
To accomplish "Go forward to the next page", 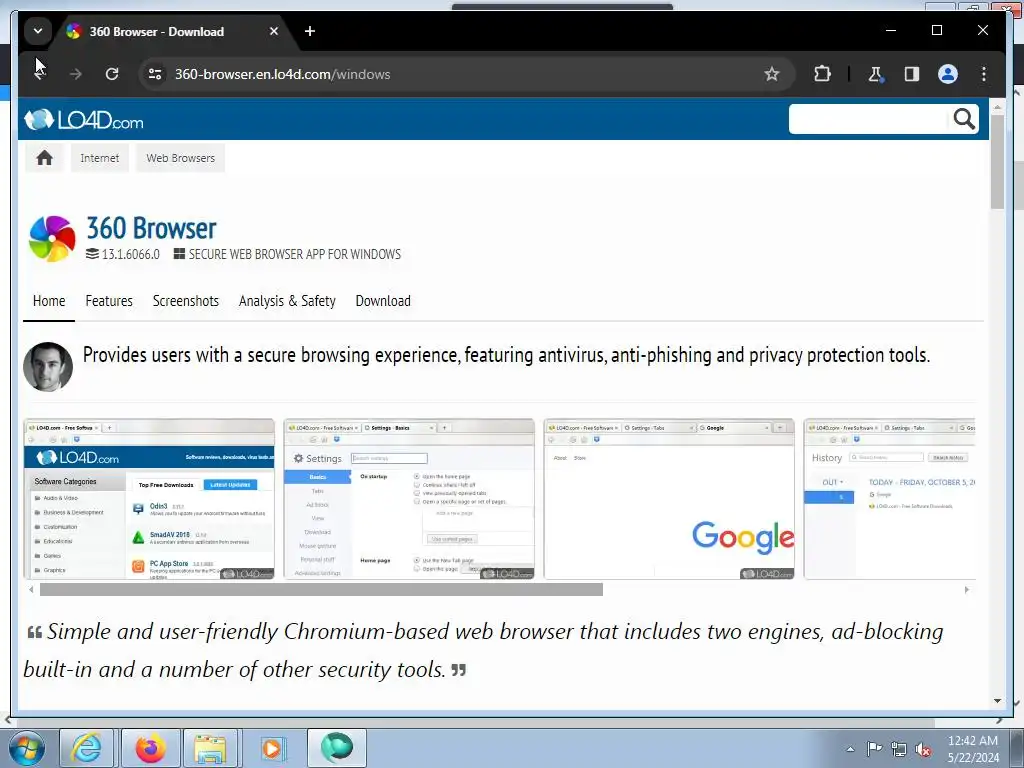I will (x=76, y=74).
